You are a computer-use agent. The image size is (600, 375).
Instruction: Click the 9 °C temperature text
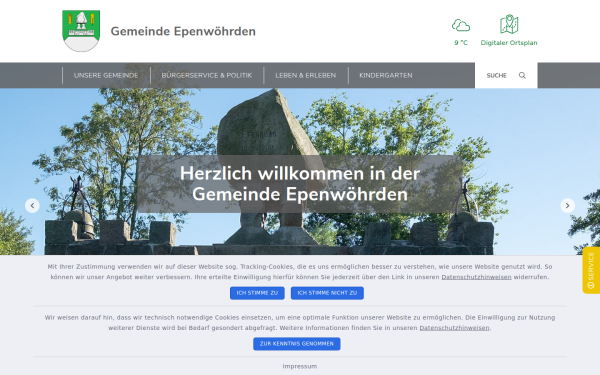click(x=461, y=43)
